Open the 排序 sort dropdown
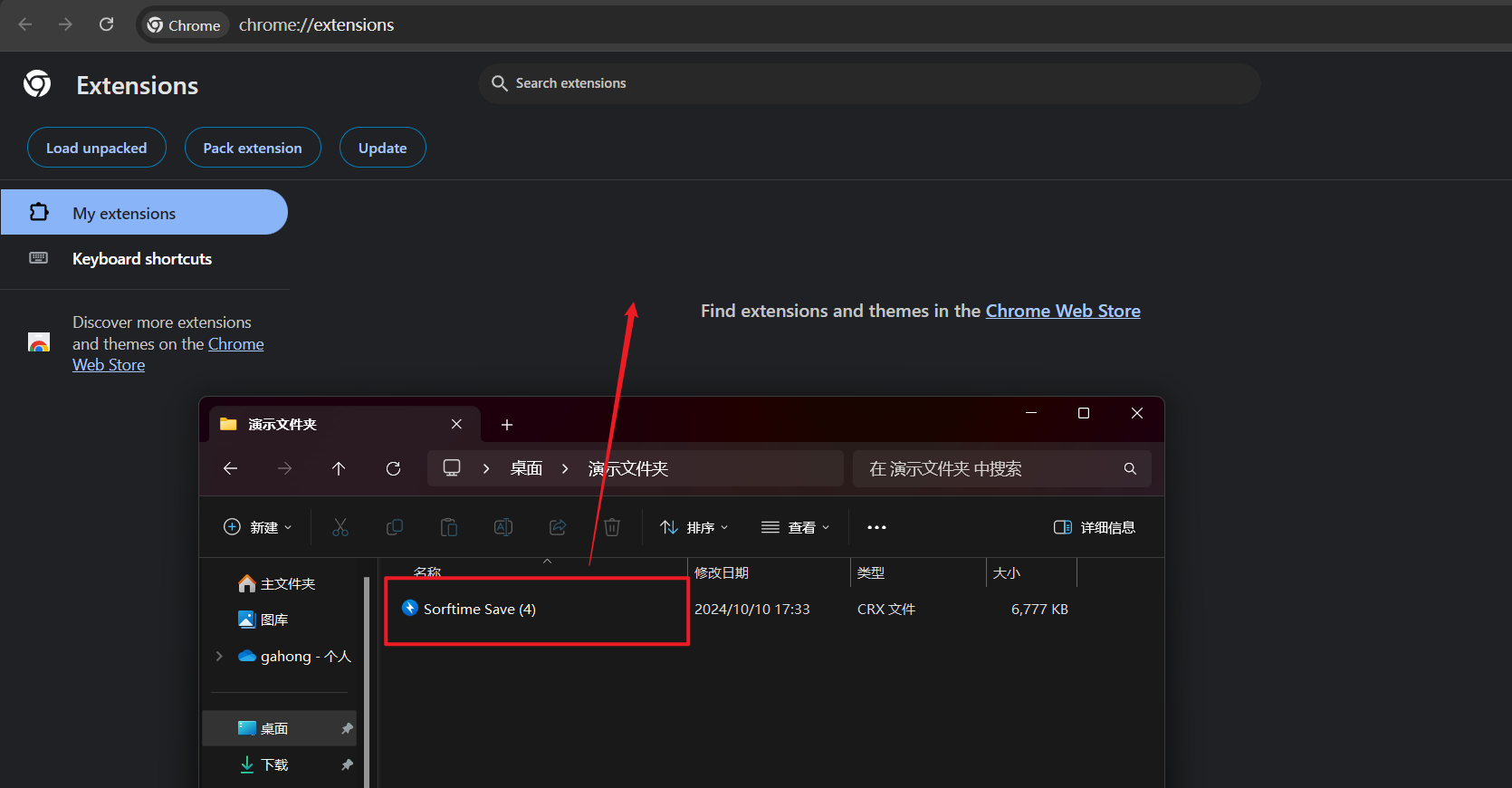The image size is (1512, 788). click(694, 527)
